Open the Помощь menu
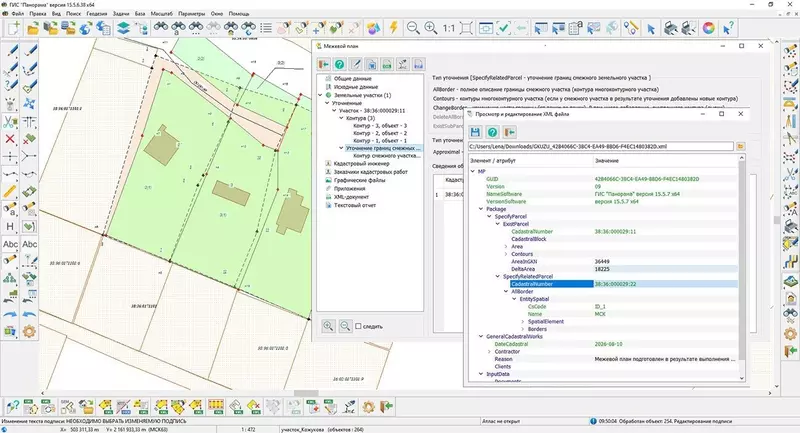This screenshot has height=433, width=800. coord(239,14)
